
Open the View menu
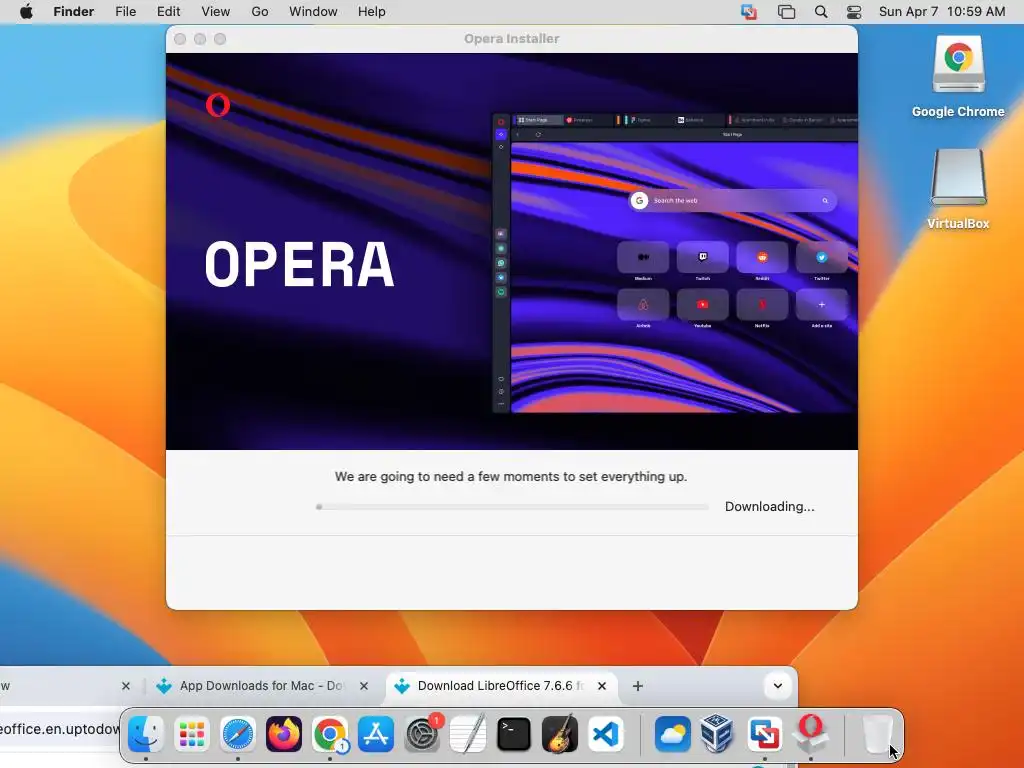tap(216, 12)
